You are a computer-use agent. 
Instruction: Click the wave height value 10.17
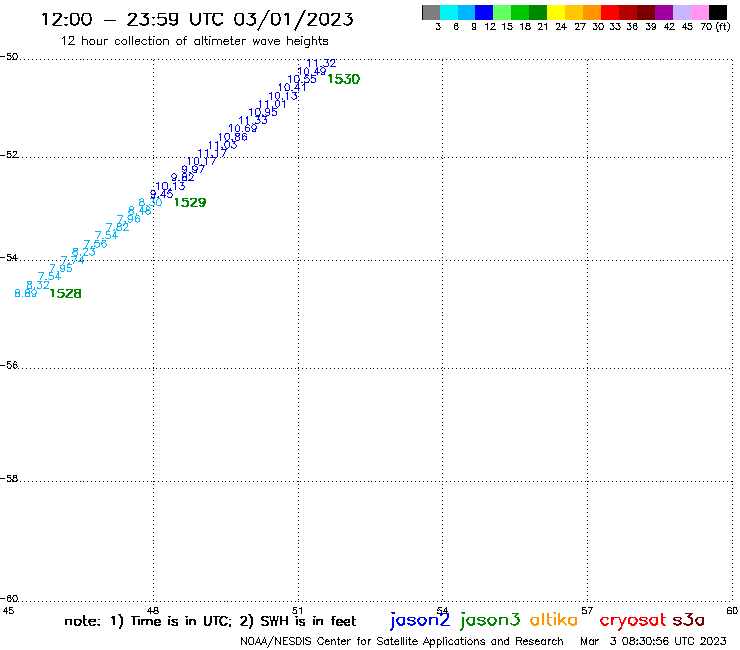(x=202, y=161)
